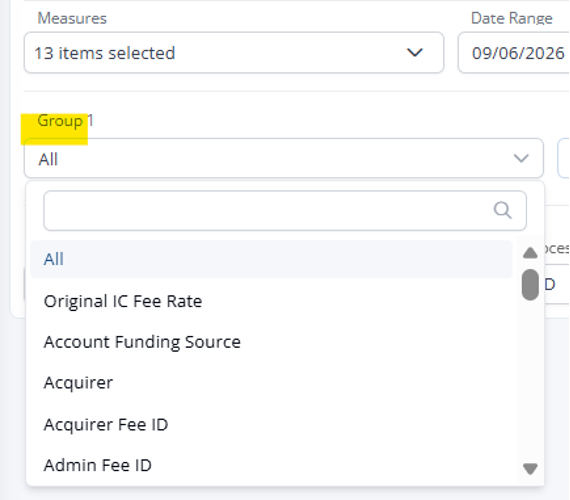The width and height of the screenshot is (570, 500).
Task: Click the partially visible field beside Group 1
Action: pos(564,159)
